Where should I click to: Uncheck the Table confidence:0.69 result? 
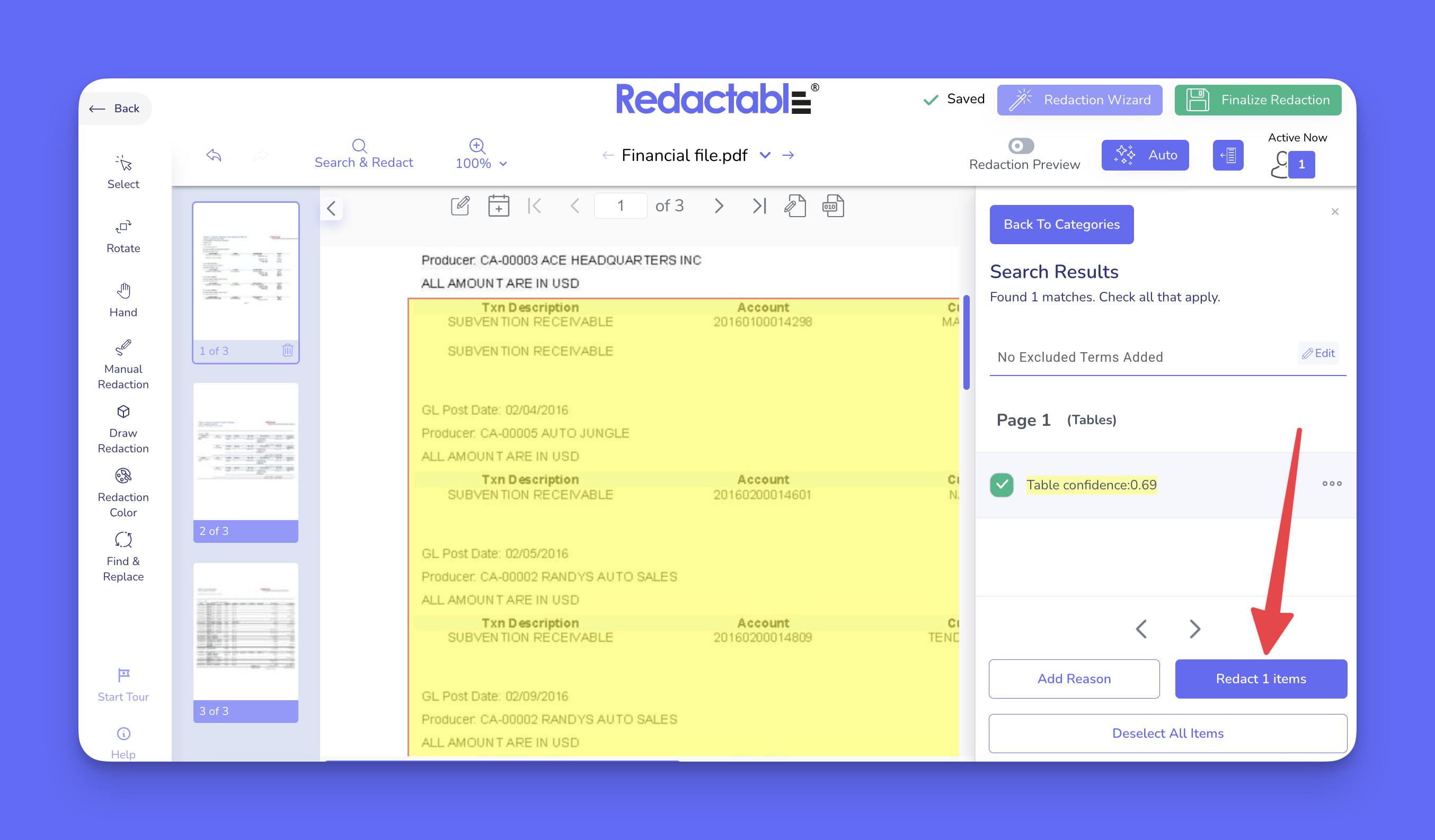pos(1002,484)
